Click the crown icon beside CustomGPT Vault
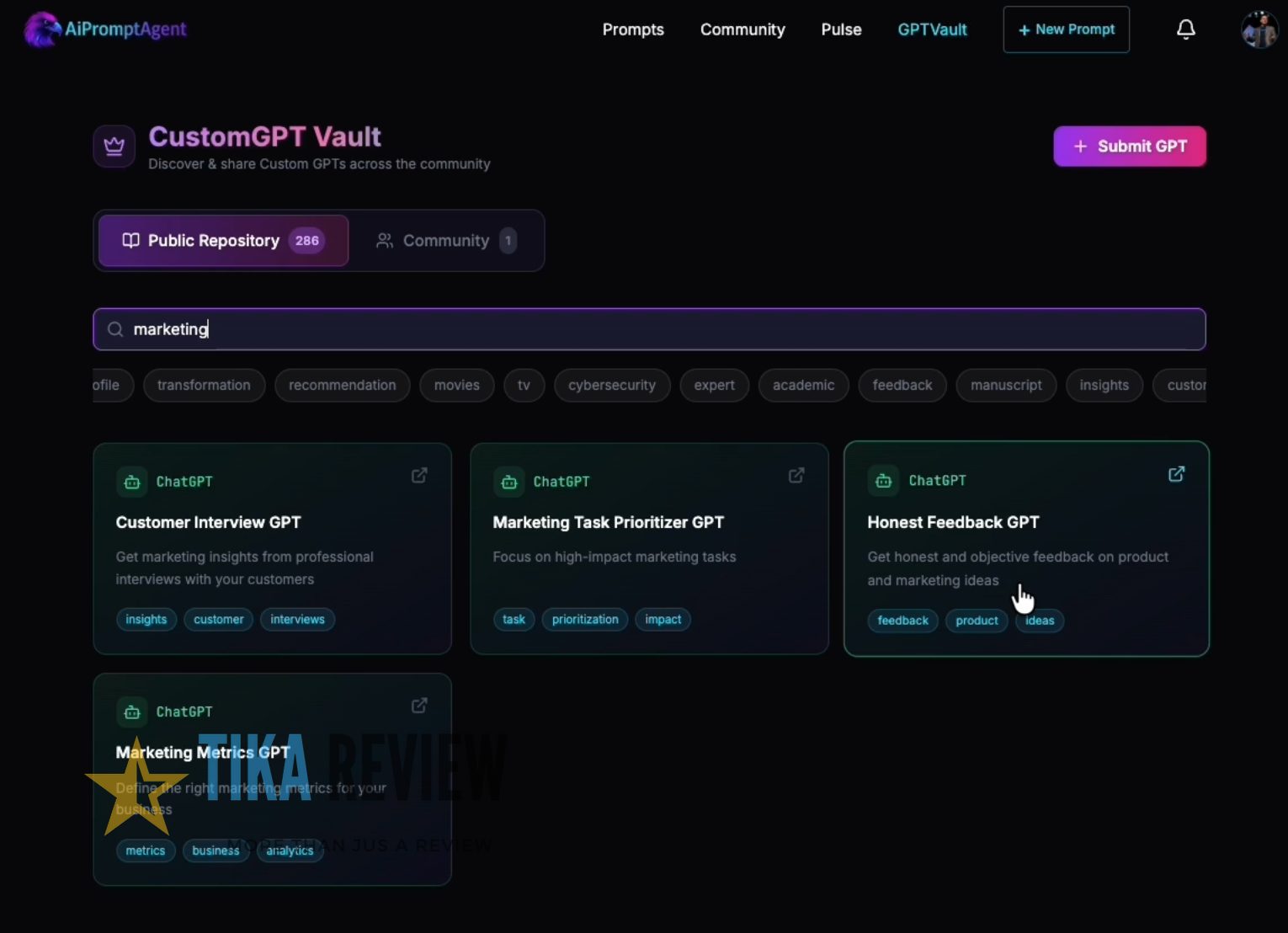 [114, 147]
